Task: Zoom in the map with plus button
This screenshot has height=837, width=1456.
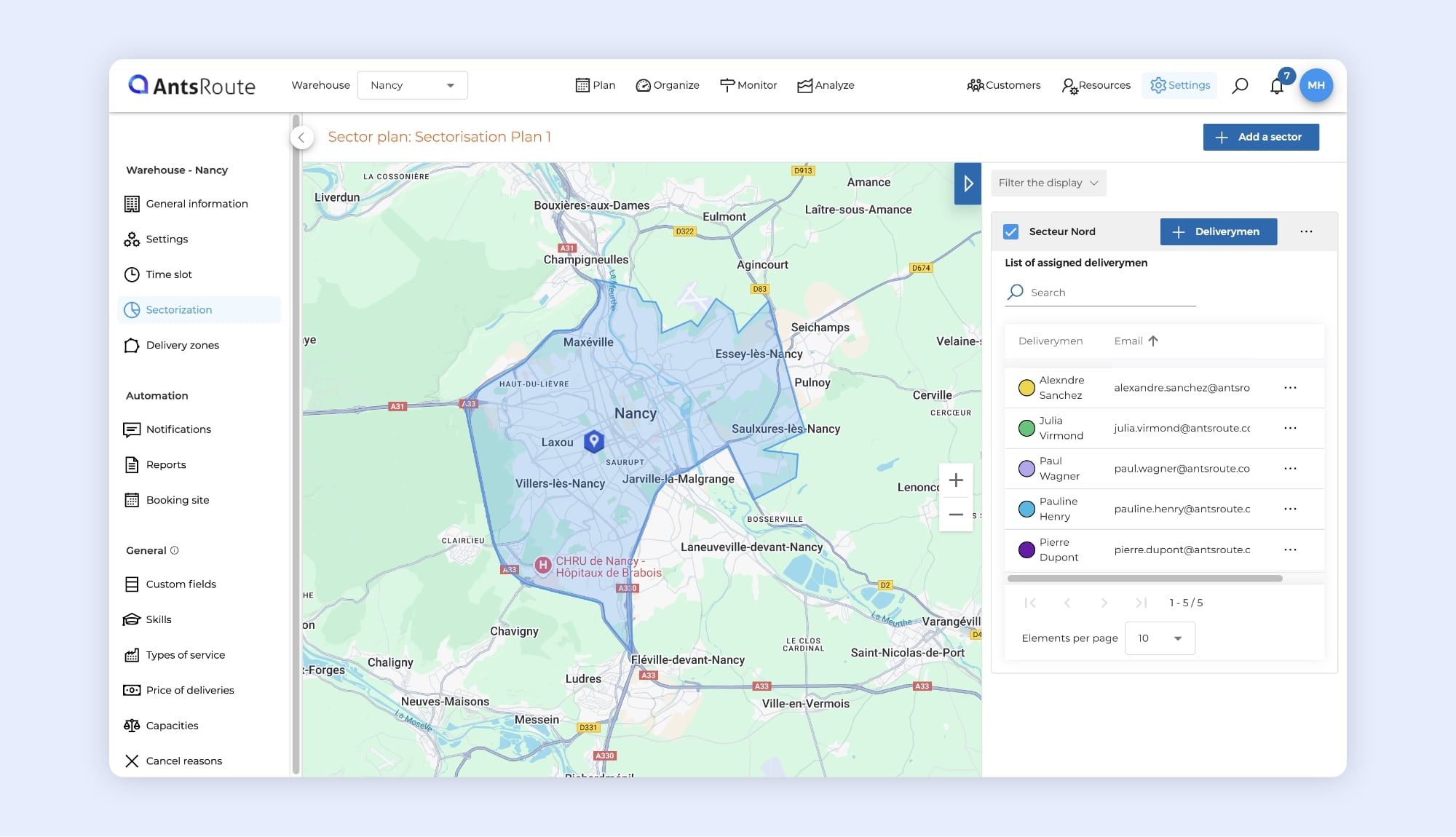Action: (956, 480)
